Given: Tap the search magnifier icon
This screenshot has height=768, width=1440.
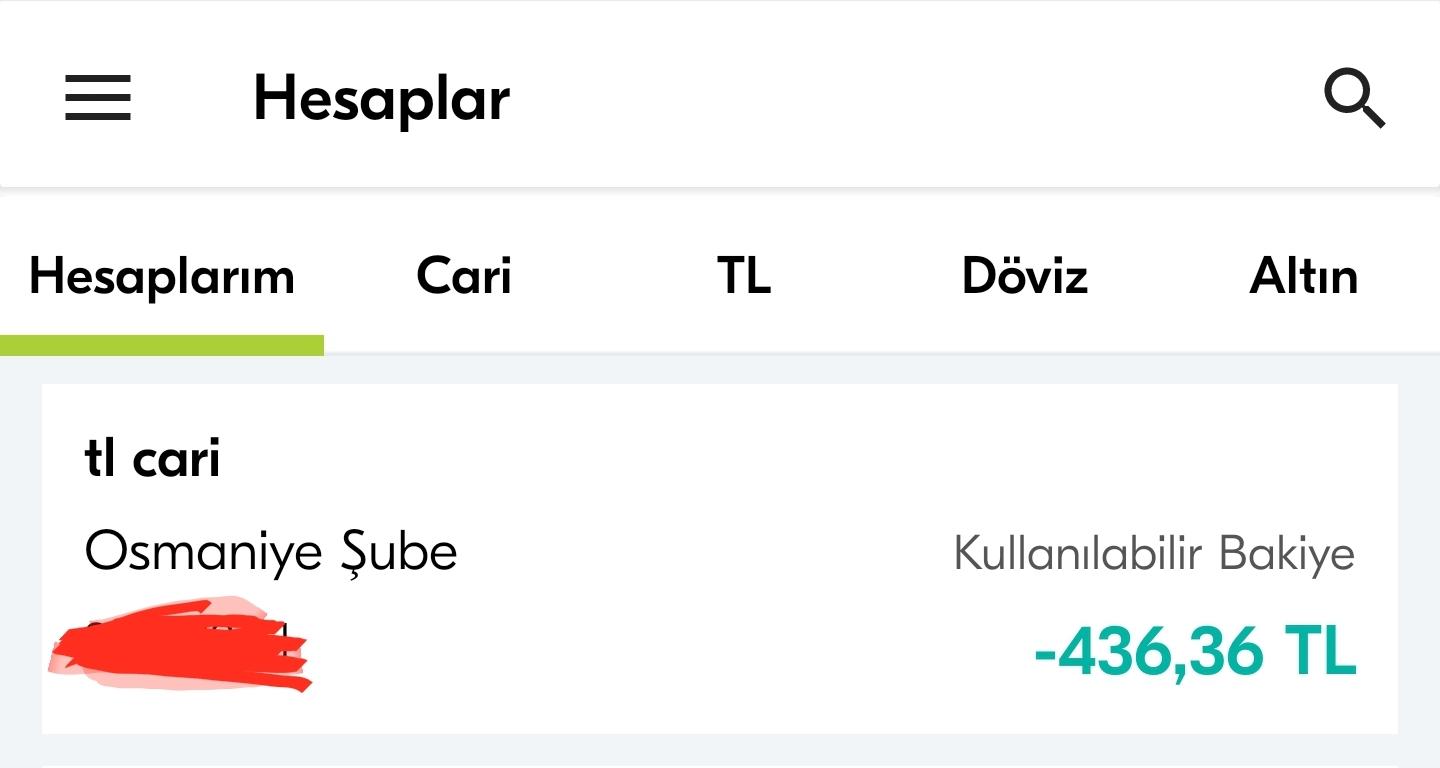Looking at the screenshot, I should (x=1354, y=98).
